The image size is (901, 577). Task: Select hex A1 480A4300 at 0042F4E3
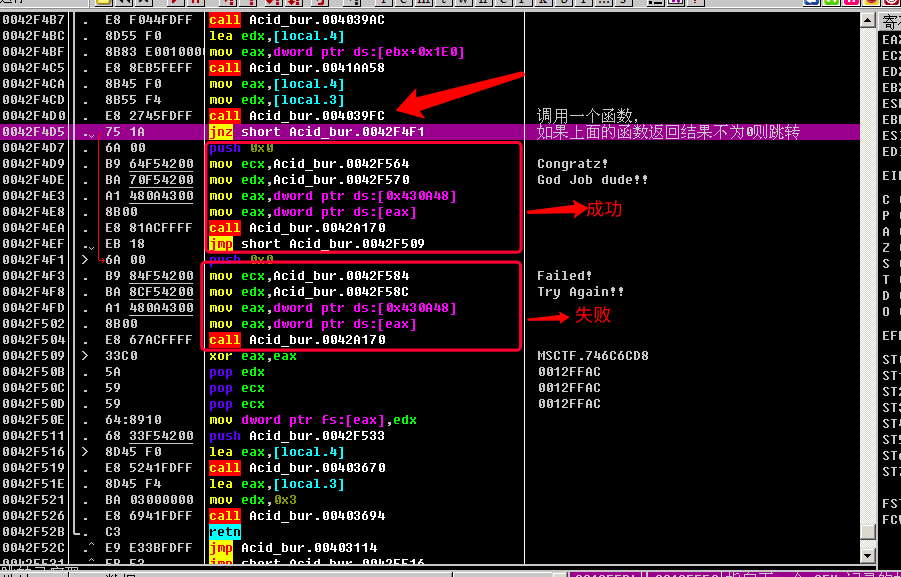[149, 197]
